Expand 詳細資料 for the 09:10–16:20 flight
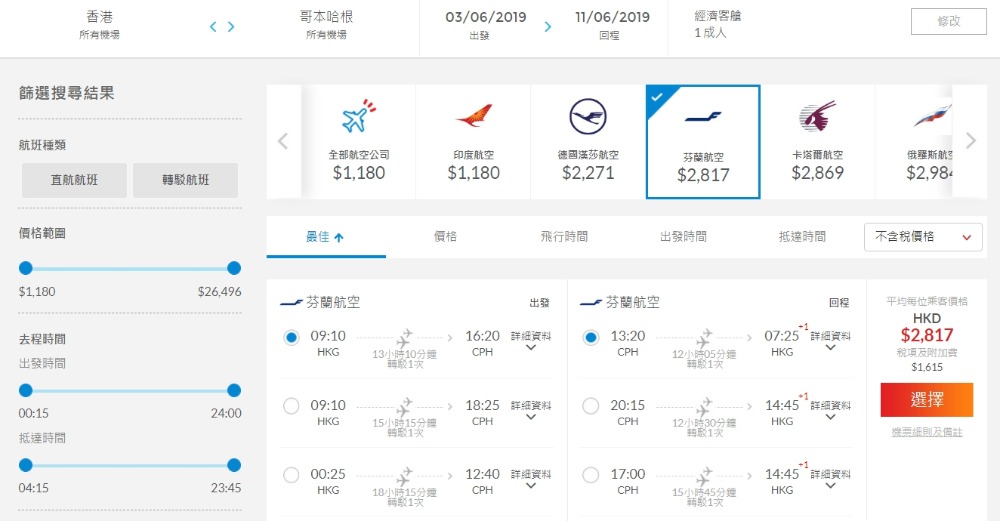The image size is (1000, 521). click(531, 342)
